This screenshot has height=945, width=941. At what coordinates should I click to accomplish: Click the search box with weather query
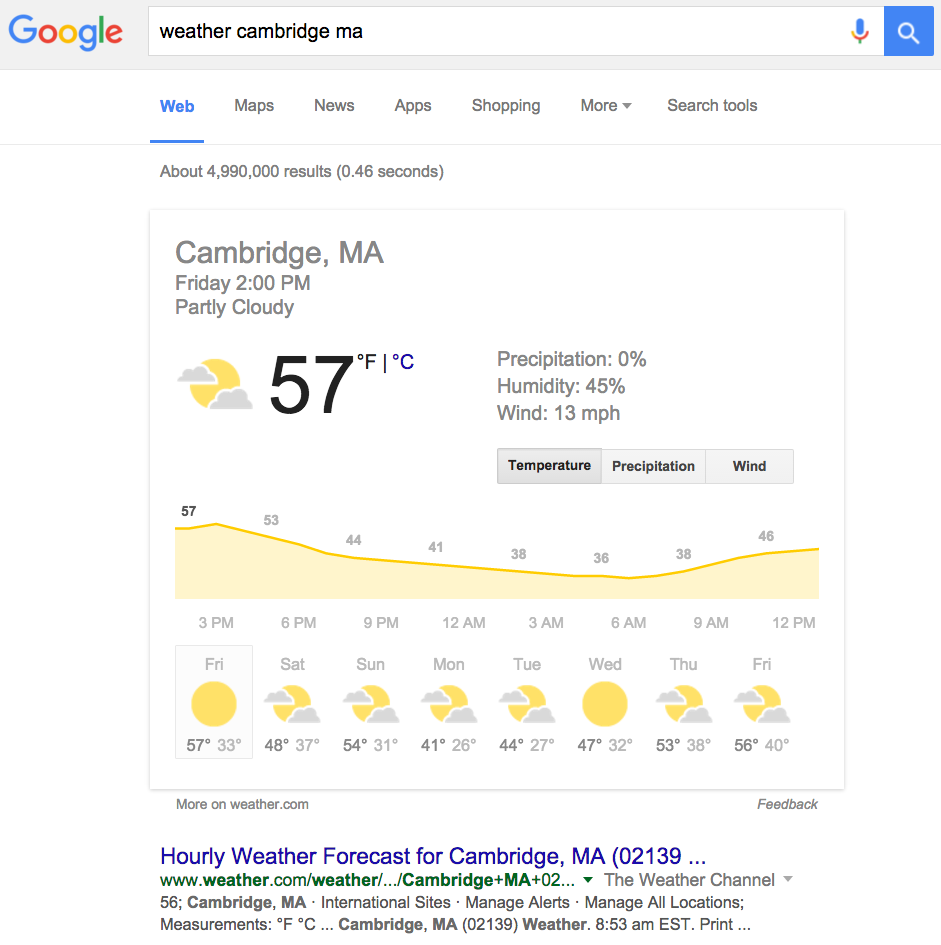point(495,32)
